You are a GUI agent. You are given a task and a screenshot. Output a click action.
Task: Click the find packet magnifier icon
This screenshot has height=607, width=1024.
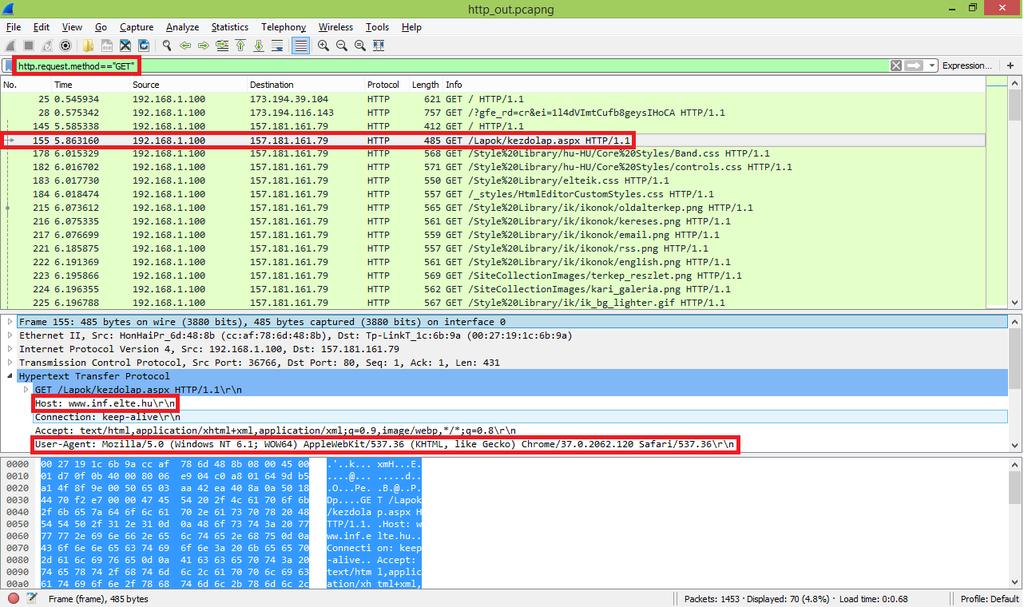(167, 46)
